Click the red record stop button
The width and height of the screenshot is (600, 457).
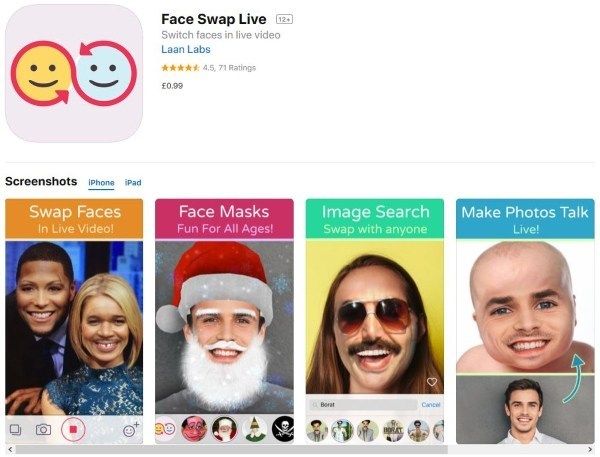[73, 429]
